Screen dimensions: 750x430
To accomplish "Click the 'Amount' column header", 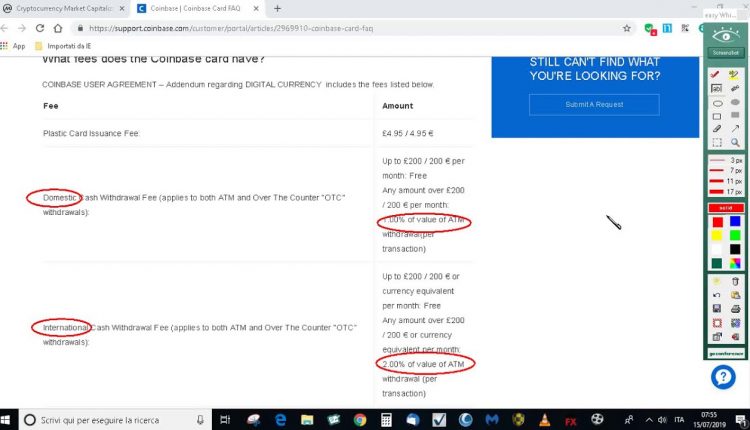I will click(397, 106).
